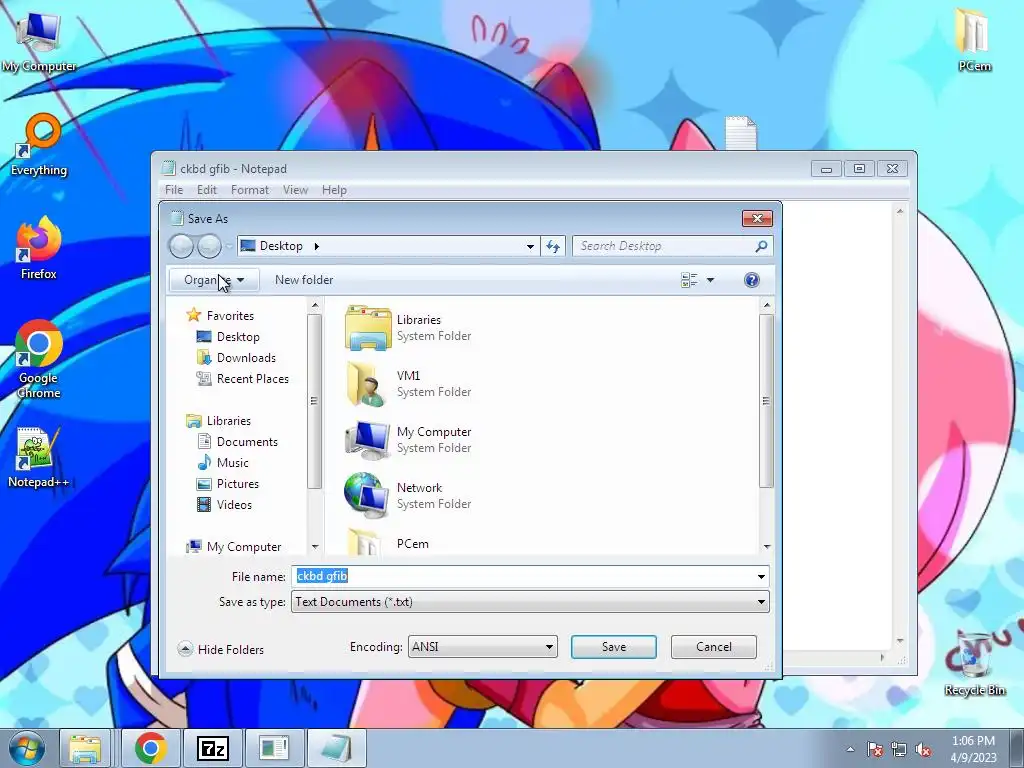Open the Notepad View menu
The width and height of the screenshot is (1024, 768).
click(295, 190)
